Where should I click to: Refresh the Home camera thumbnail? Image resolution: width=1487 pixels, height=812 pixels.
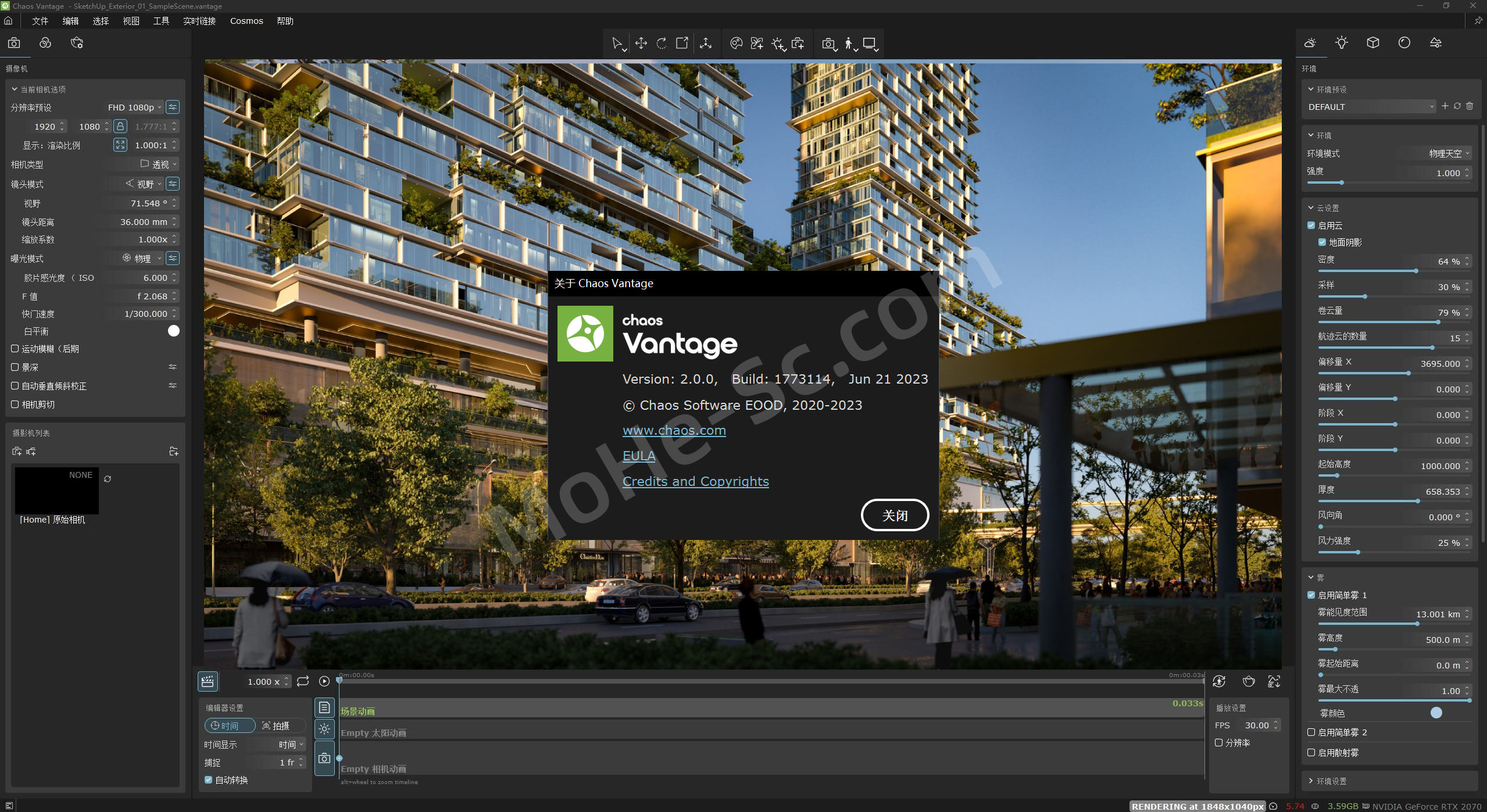(x=108, y=479)
